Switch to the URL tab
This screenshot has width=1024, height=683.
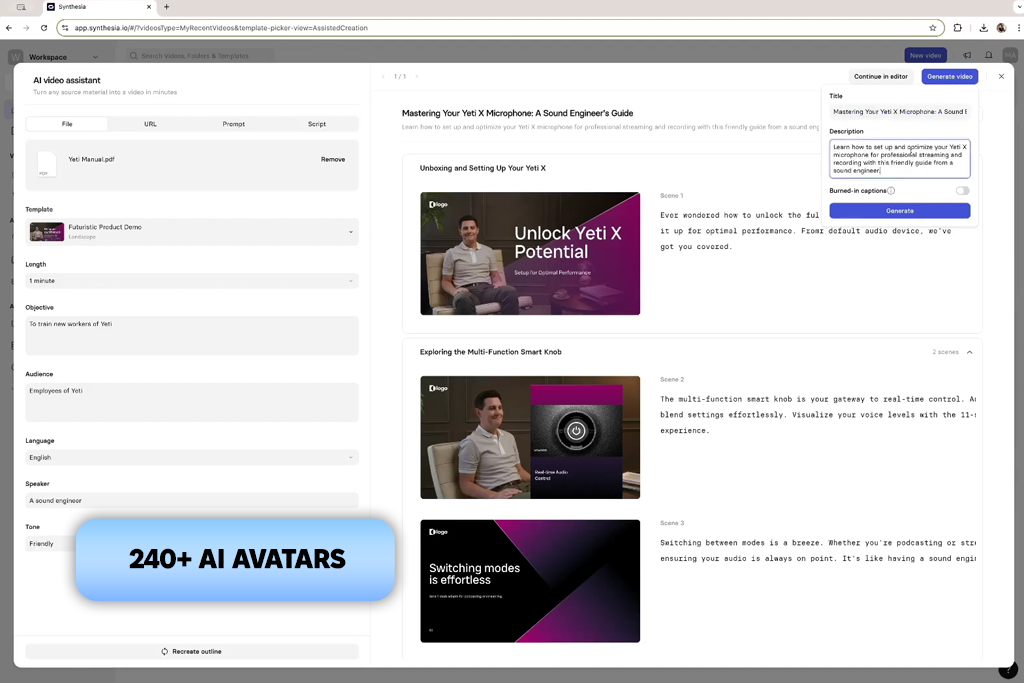coord(150,124)
